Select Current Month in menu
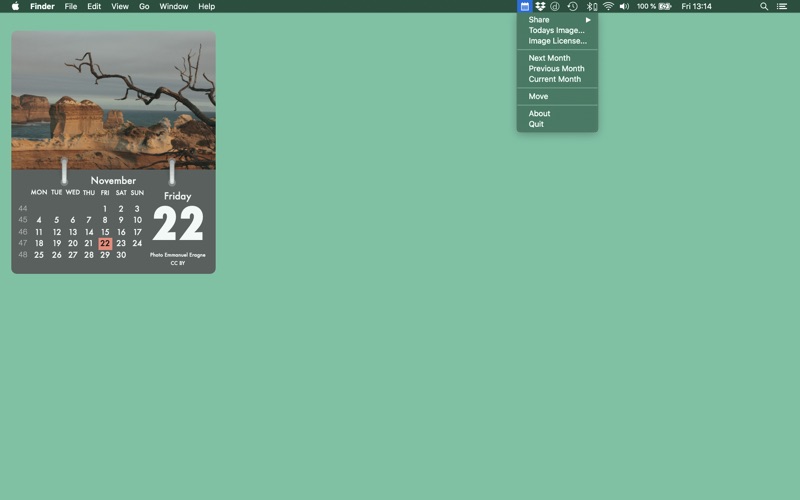The width and height of the screenshot is (800, 500). pyautogui.click(x=558, y=79)
